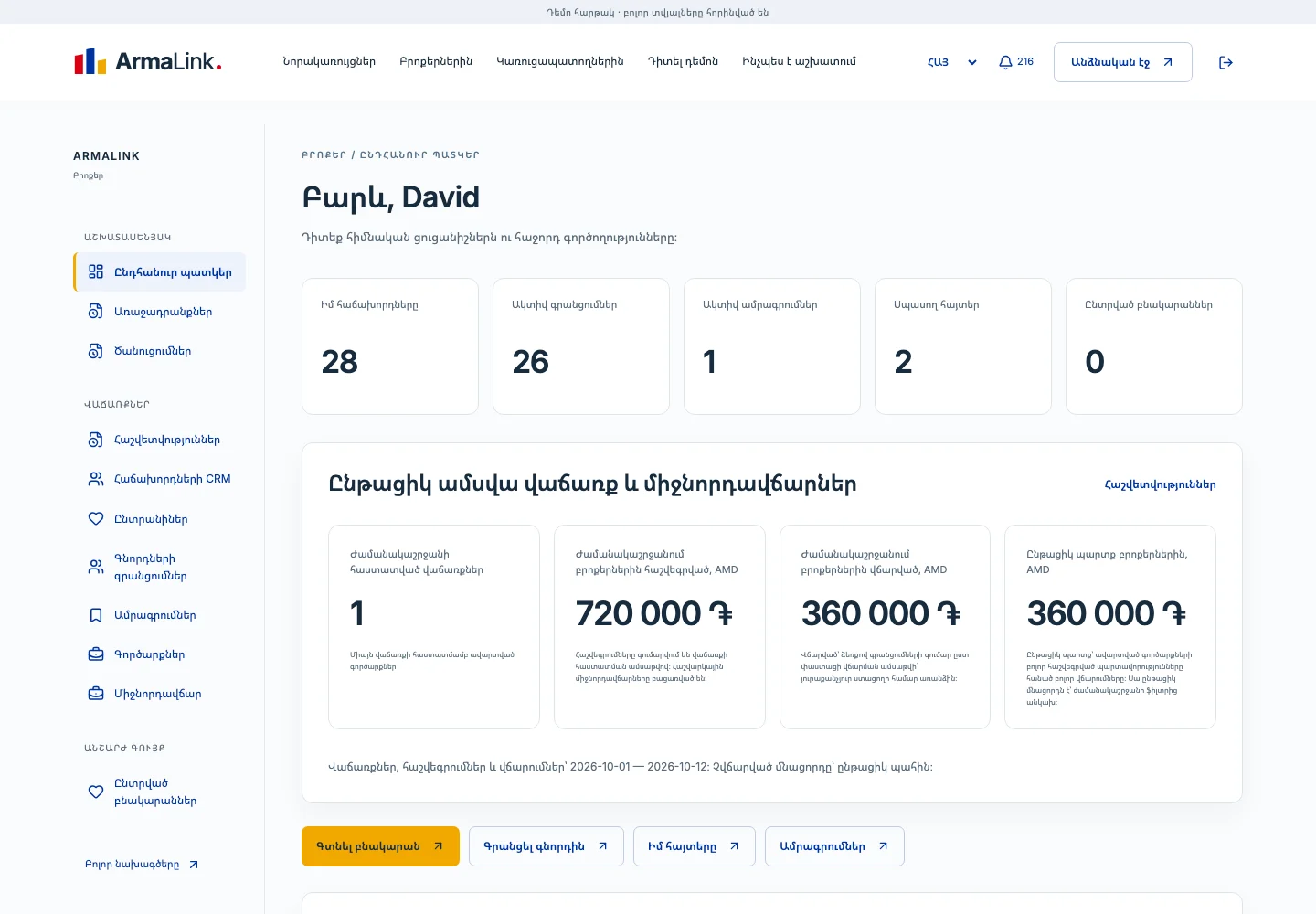Viewport: 1316px width, 914px height.
Task: Click the 720 000 ֏ accrued amount
Action: (654, 613)
